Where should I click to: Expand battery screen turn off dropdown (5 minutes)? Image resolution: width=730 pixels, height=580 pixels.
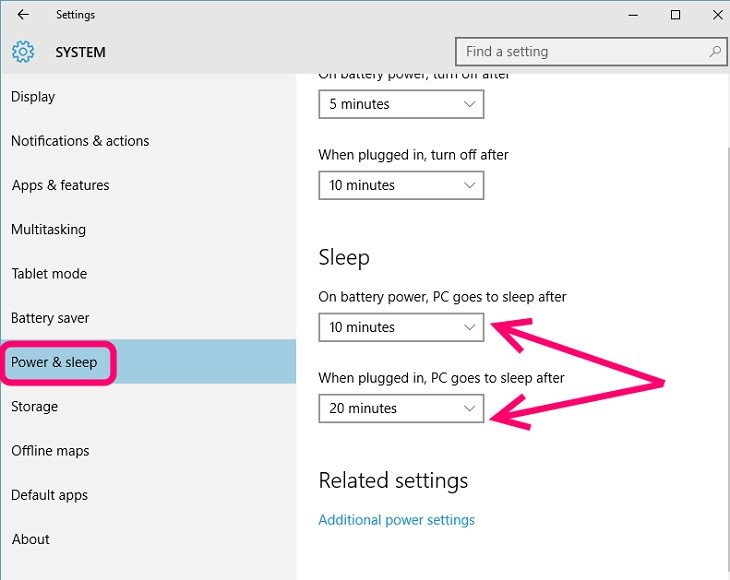401,104
